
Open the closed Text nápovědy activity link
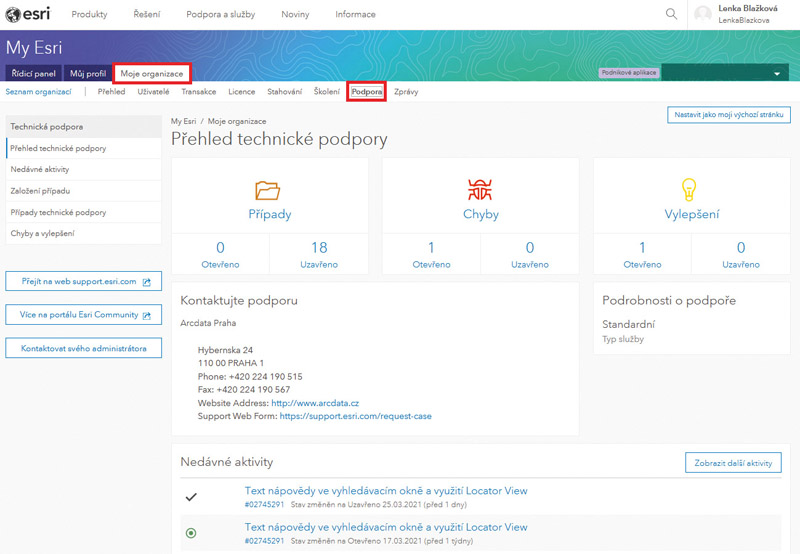(x=386, y=491)
